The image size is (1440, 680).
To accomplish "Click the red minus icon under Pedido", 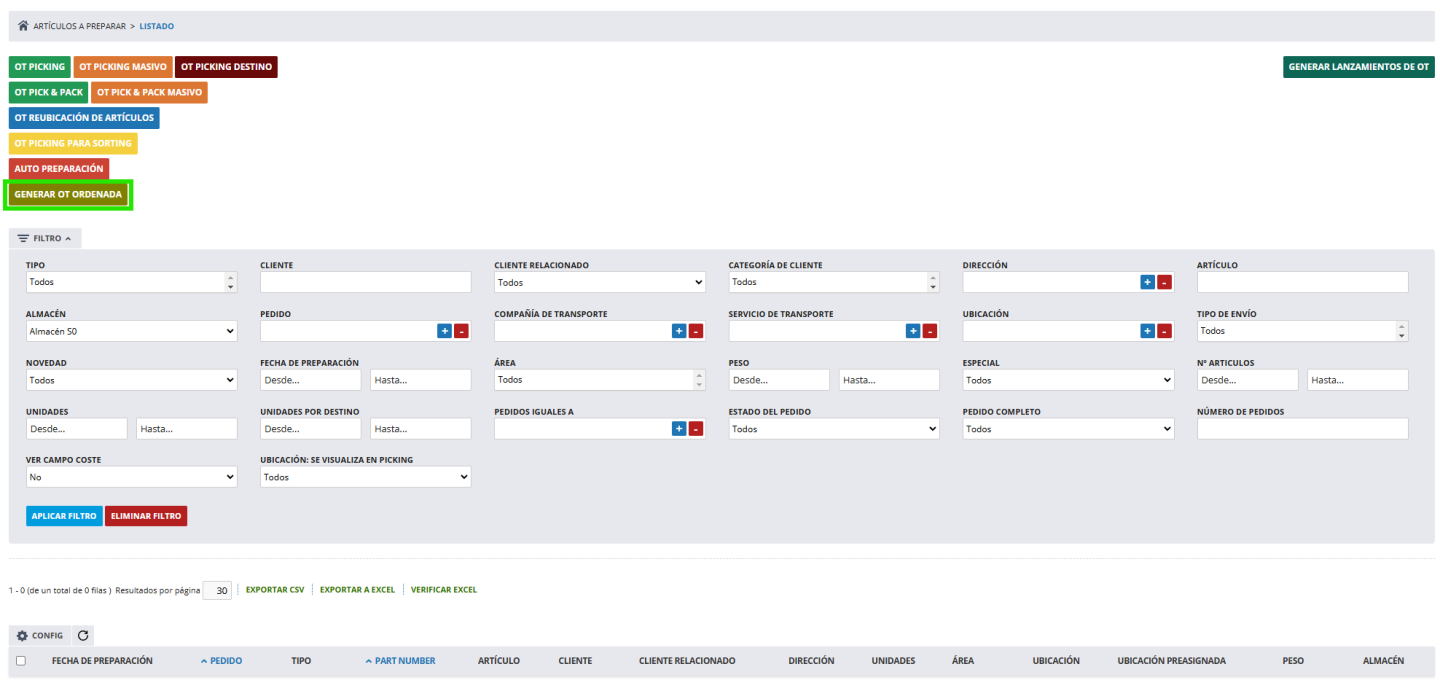I will click(461, 331).
